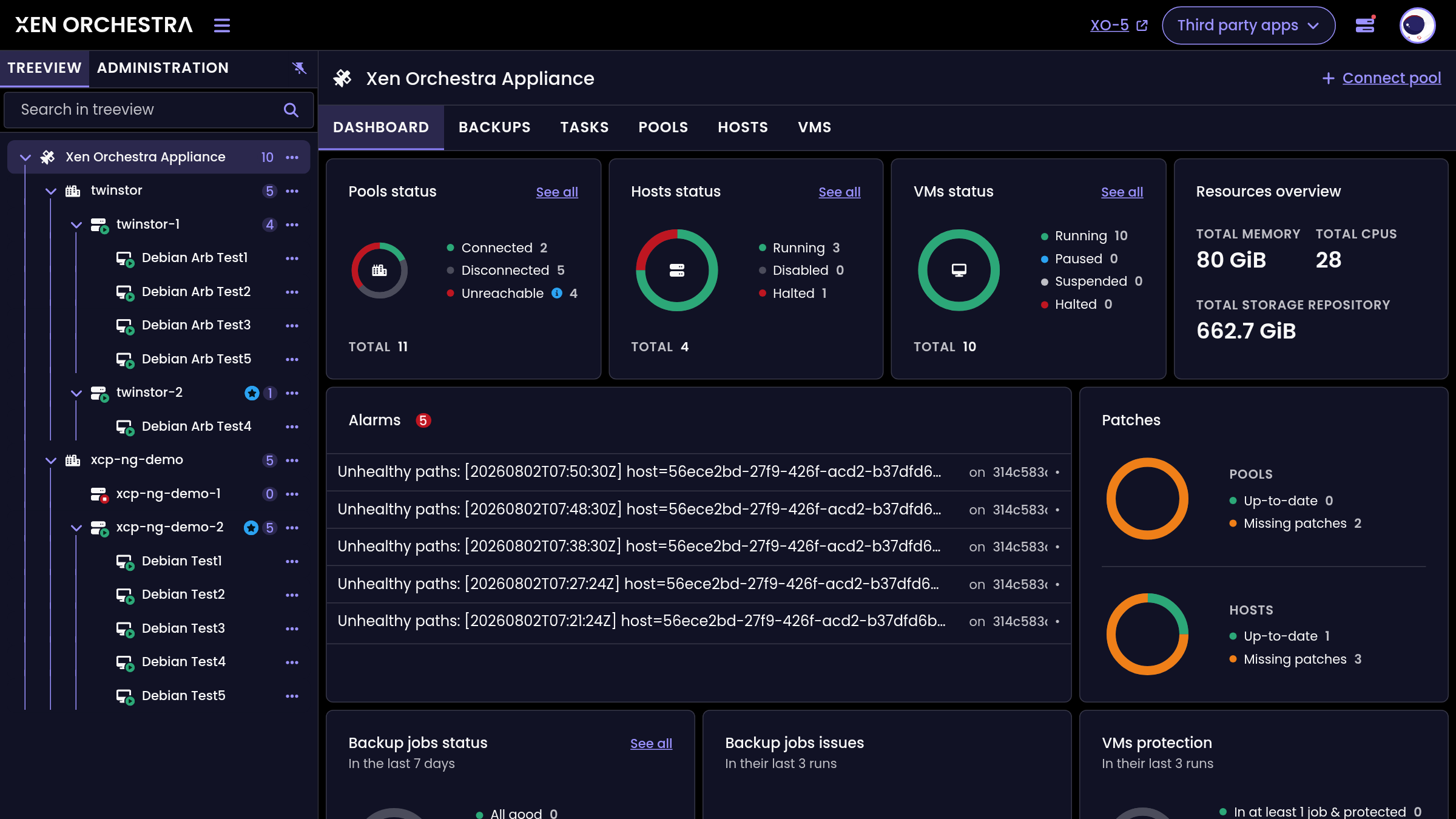Image resolution: width=1456 pixels, height=819 pixels.
Task: Click the Search in treeview field
Action: (x=159, y=110)
